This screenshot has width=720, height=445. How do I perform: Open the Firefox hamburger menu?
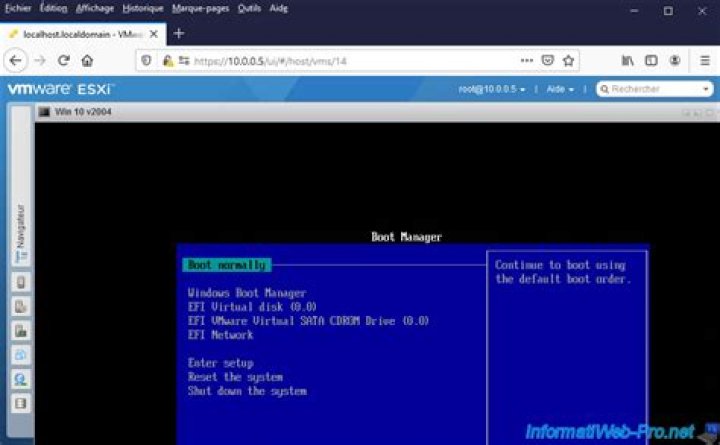(705, 61)
